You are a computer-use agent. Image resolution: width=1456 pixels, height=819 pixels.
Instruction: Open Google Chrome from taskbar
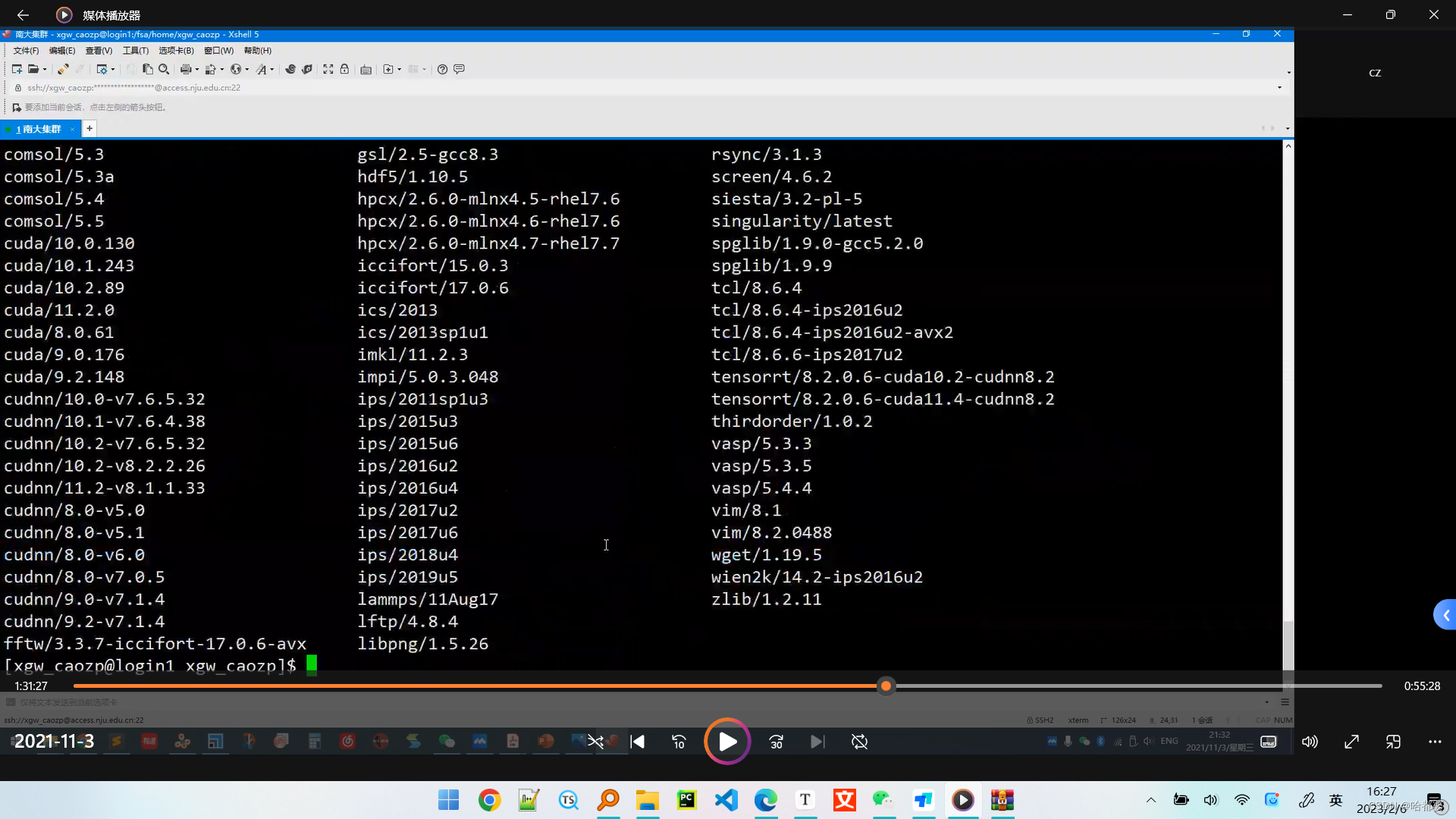click(489, 800)
